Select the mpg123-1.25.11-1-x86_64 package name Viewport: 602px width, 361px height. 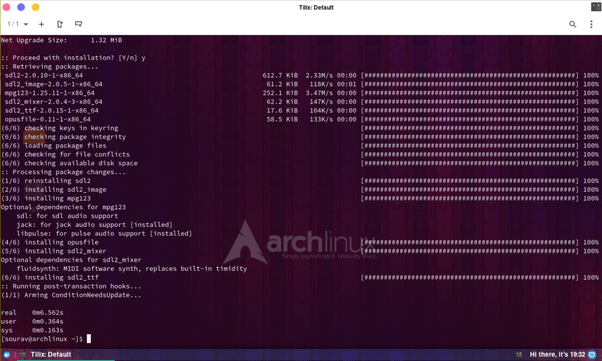[50, 93]
